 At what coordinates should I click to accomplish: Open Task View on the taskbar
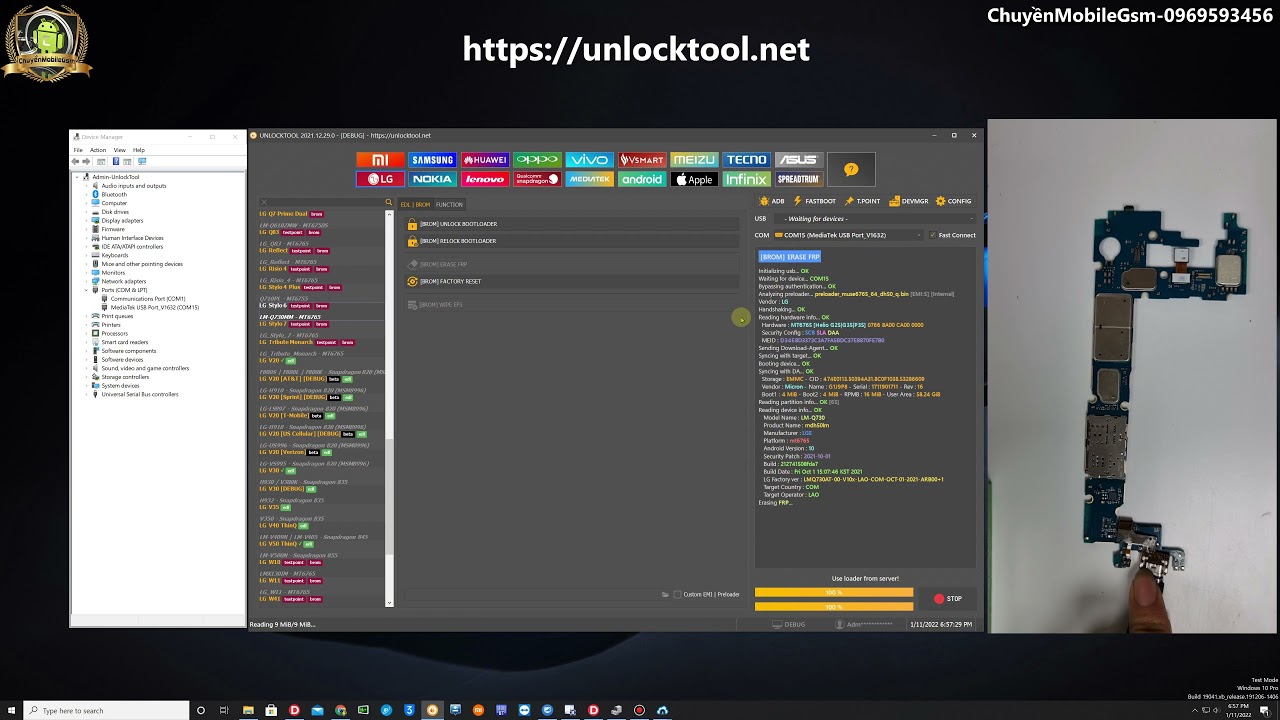tap(224, 710)
